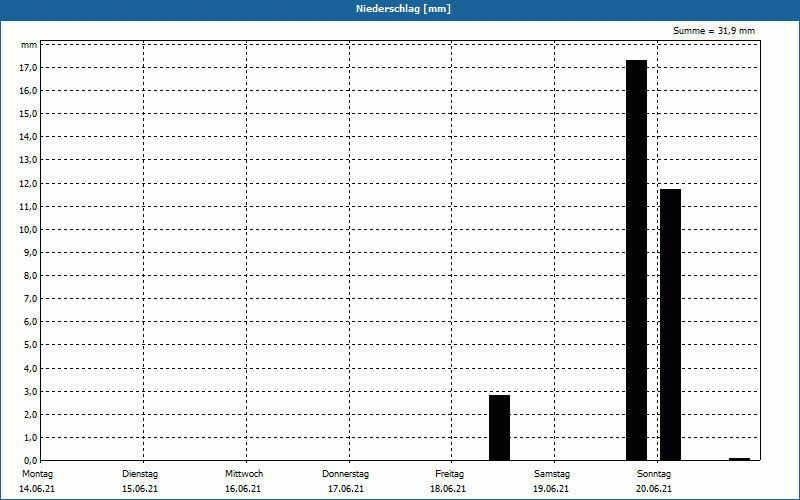The image size is (800, 500).
Task: Click the 15,0 y-axis value
Action: (28, 113)
